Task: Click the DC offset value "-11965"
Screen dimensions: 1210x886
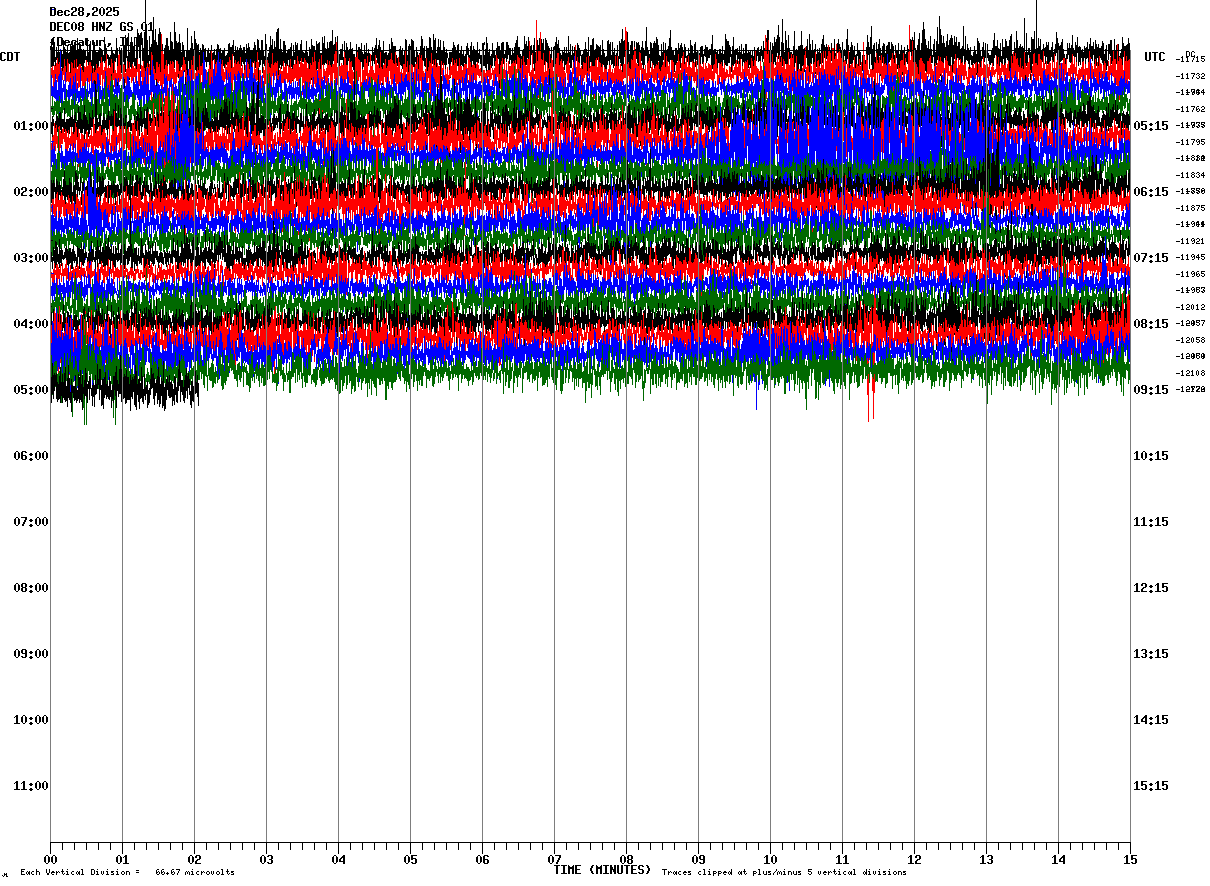Action: tap(1190, 274)
